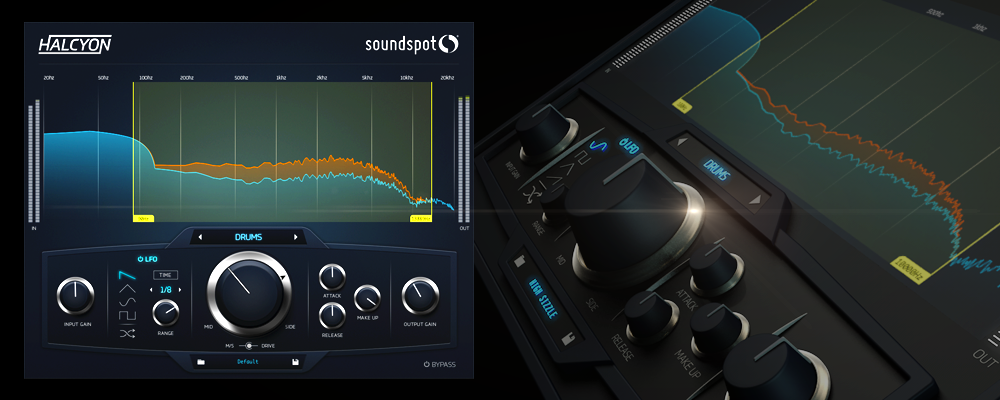Go to previous mode left of DRUMS
Screen dimensions: 1000x400
200,237
